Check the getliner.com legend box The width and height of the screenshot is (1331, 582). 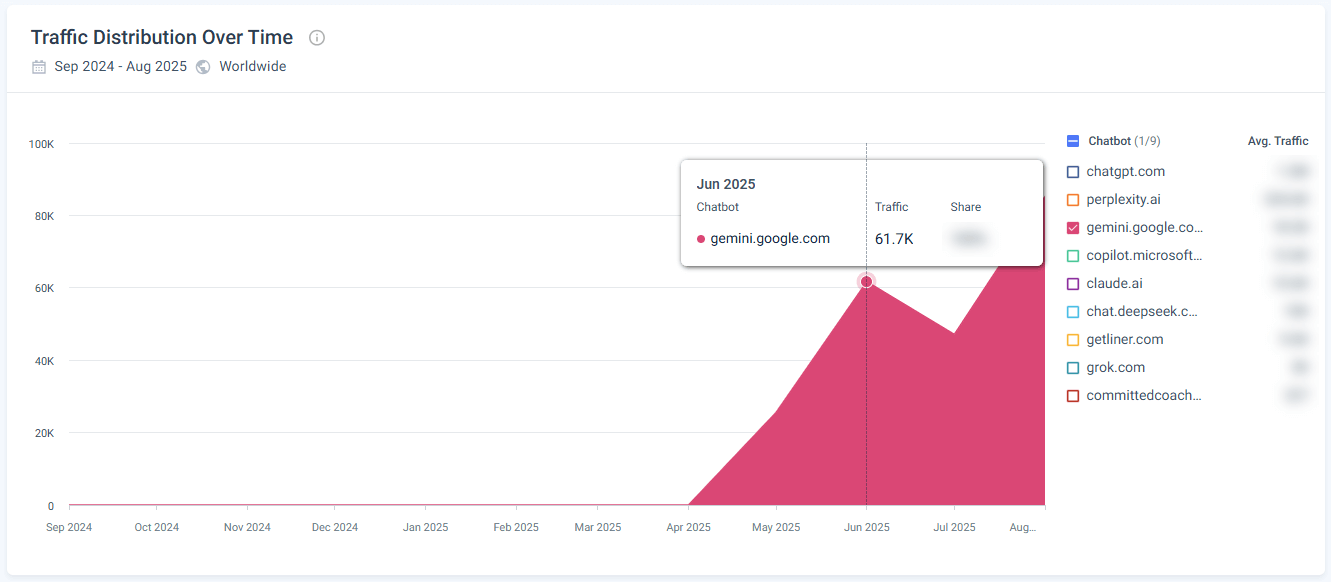pos(1073,340)
